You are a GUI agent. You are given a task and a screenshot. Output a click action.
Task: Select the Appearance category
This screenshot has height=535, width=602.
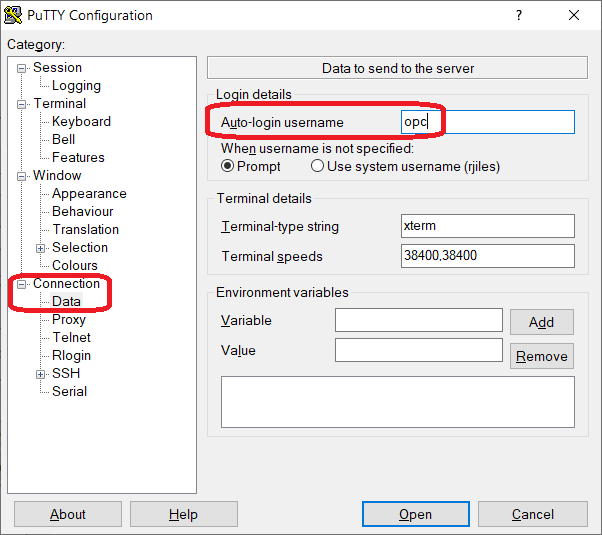[89, 194]
